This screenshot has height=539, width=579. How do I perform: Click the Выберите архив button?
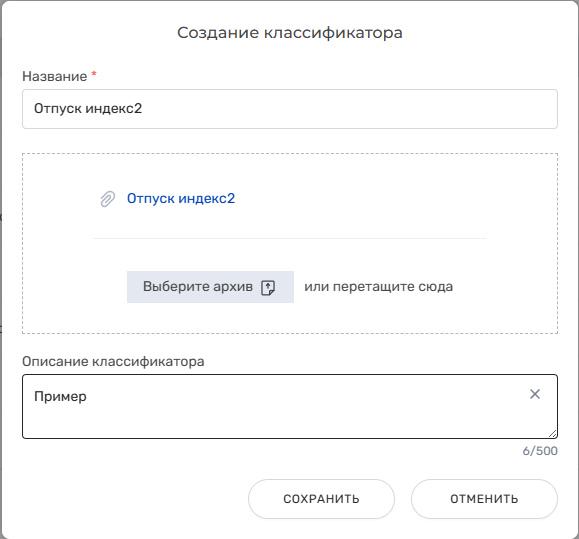(x=210, y=287)
